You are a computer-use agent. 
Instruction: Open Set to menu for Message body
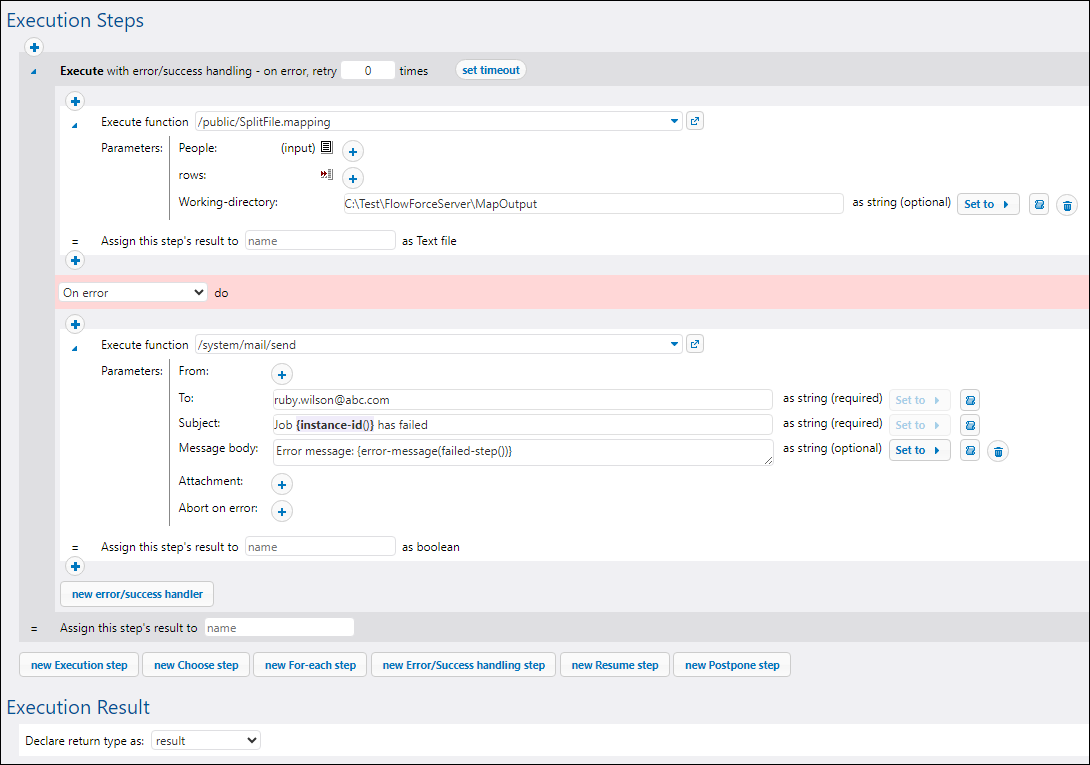(x=918, y=450)
